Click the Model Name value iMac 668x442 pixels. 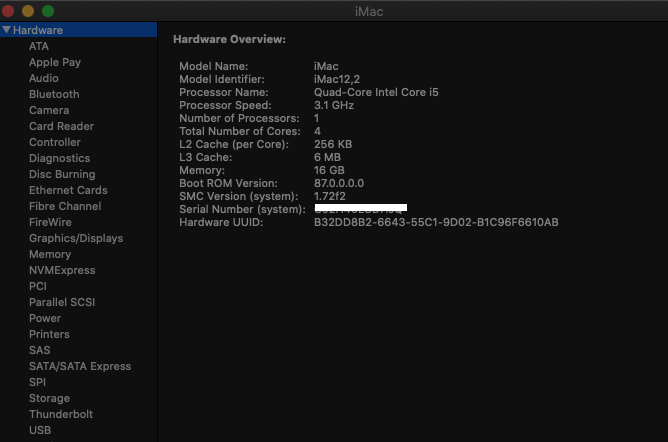(326, 66)
